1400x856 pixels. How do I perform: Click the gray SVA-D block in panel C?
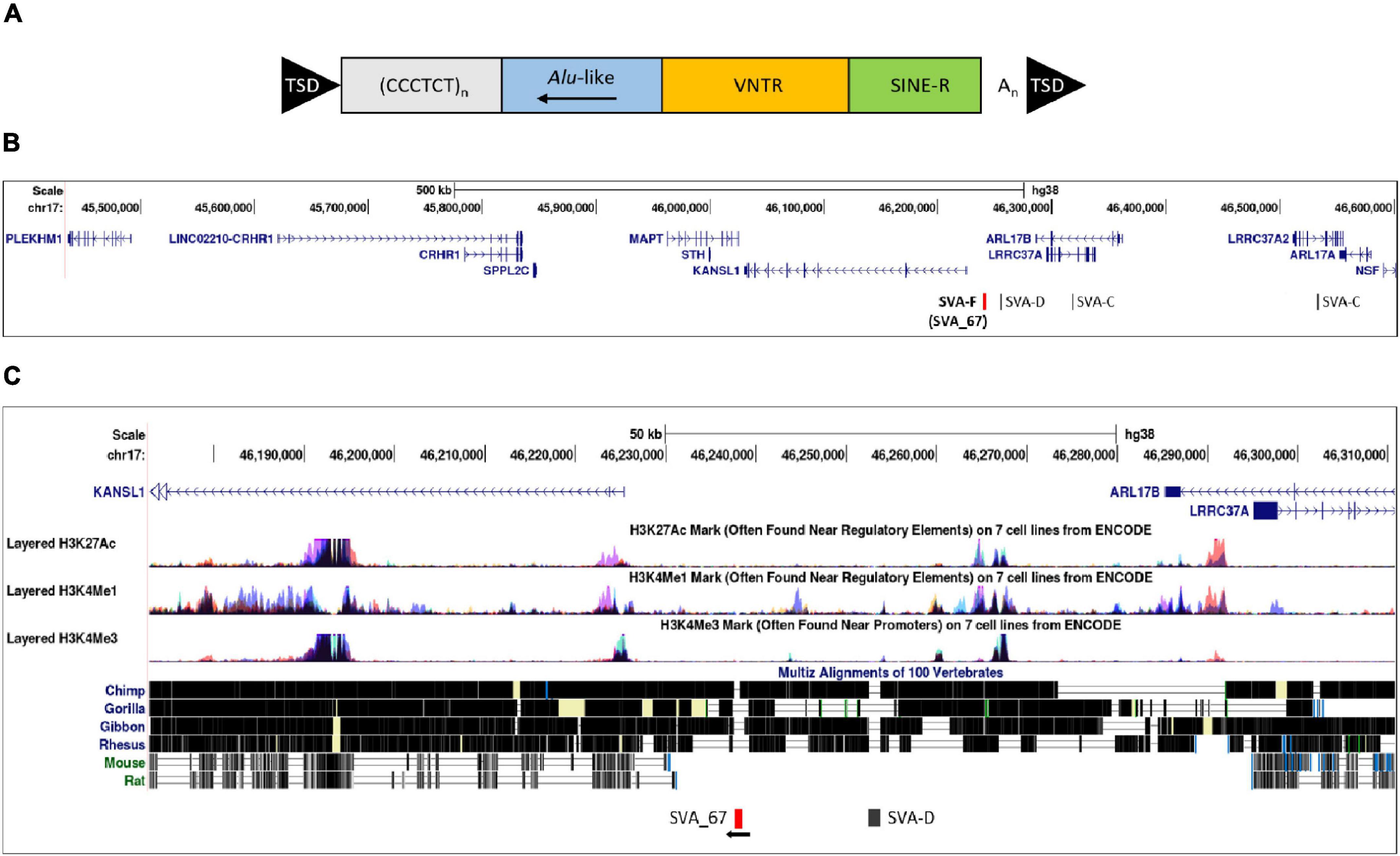tap(874, 818)
